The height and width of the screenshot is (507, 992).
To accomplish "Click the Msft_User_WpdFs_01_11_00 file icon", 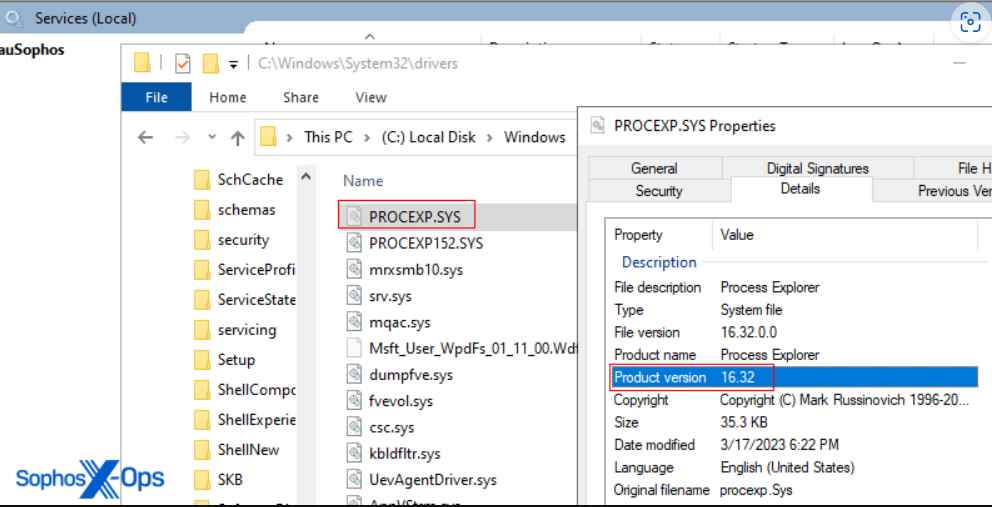I will [x=354, y=348].
